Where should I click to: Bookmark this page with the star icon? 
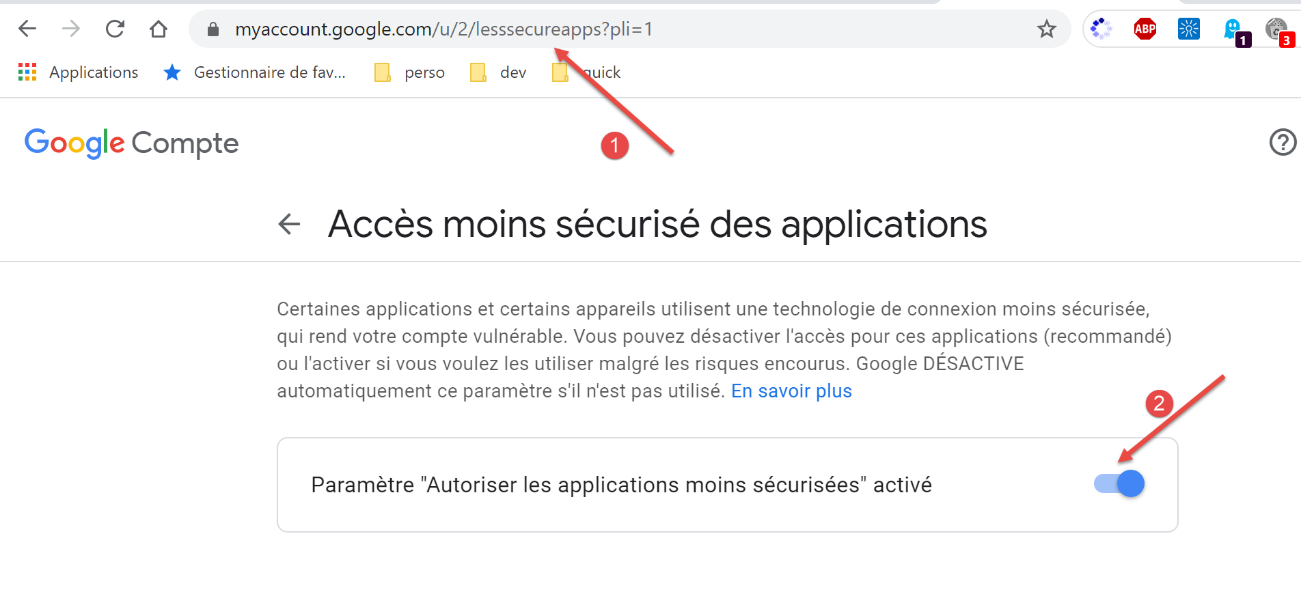pos(1046,29)
